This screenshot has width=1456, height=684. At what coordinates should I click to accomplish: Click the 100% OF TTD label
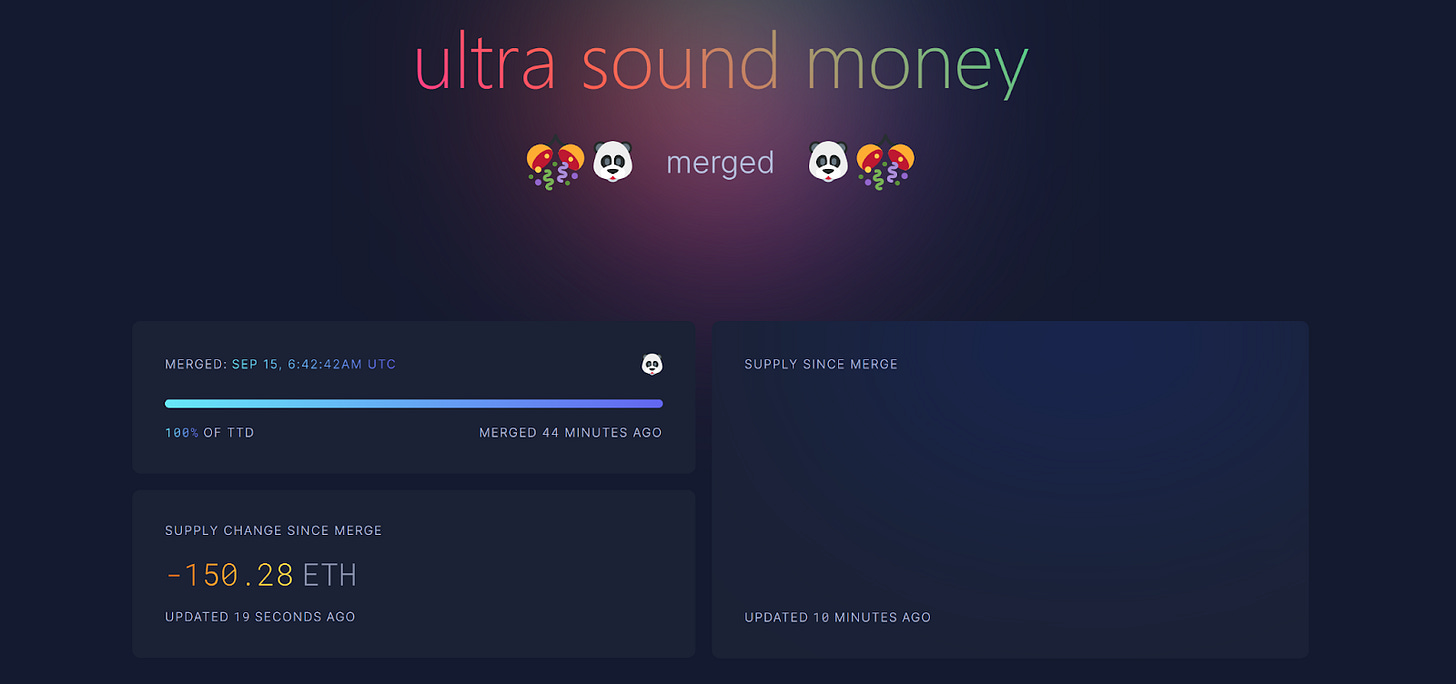click(209, 433)
